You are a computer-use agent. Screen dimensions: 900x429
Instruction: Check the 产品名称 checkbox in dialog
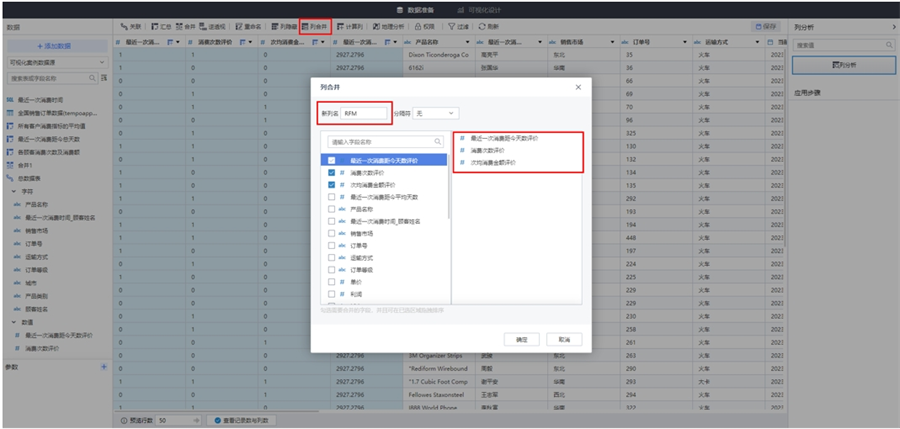pyautogui.click(x=331, y=210)
